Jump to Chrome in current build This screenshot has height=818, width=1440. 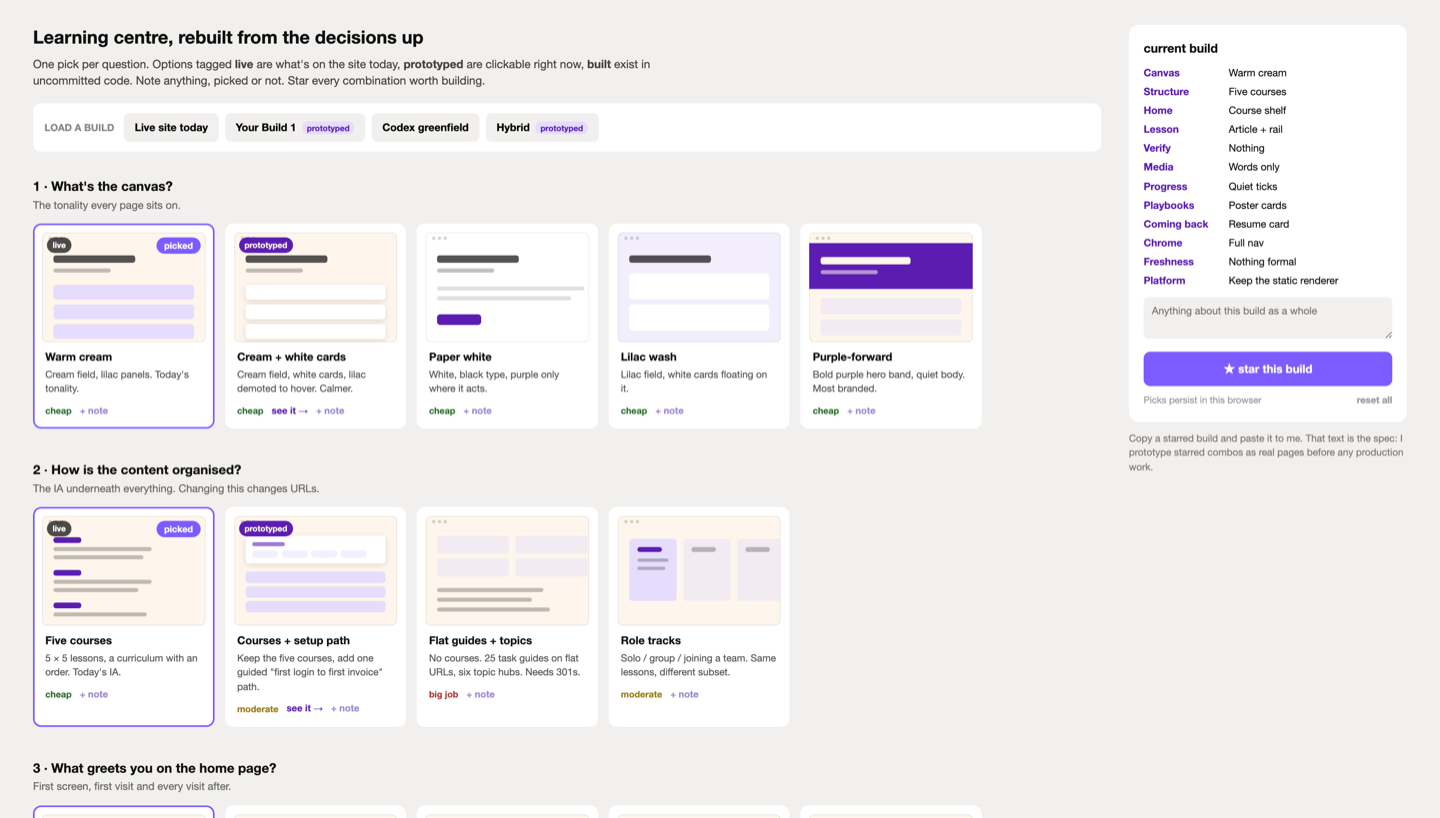[1163, 243]
